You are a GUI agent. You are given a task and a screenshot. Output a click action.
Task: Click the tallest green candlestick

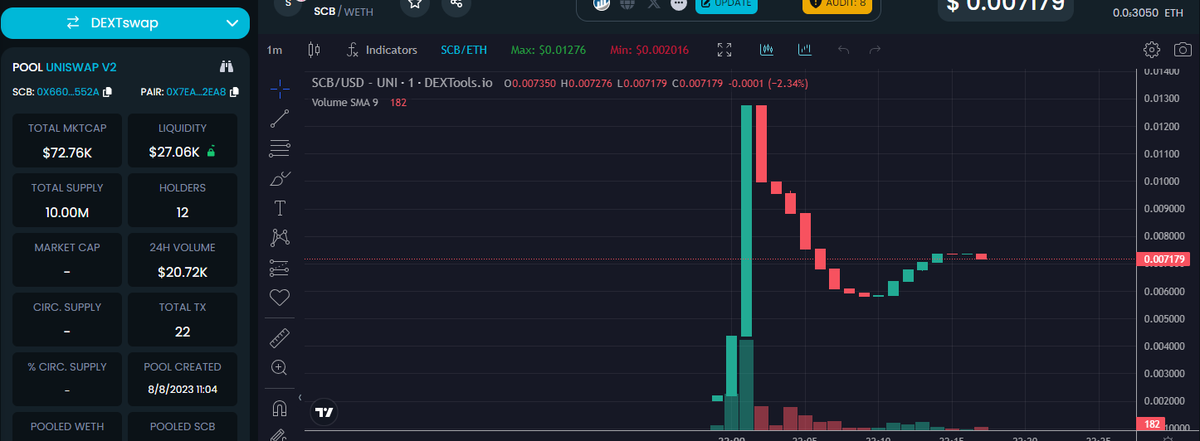(746, 220)
